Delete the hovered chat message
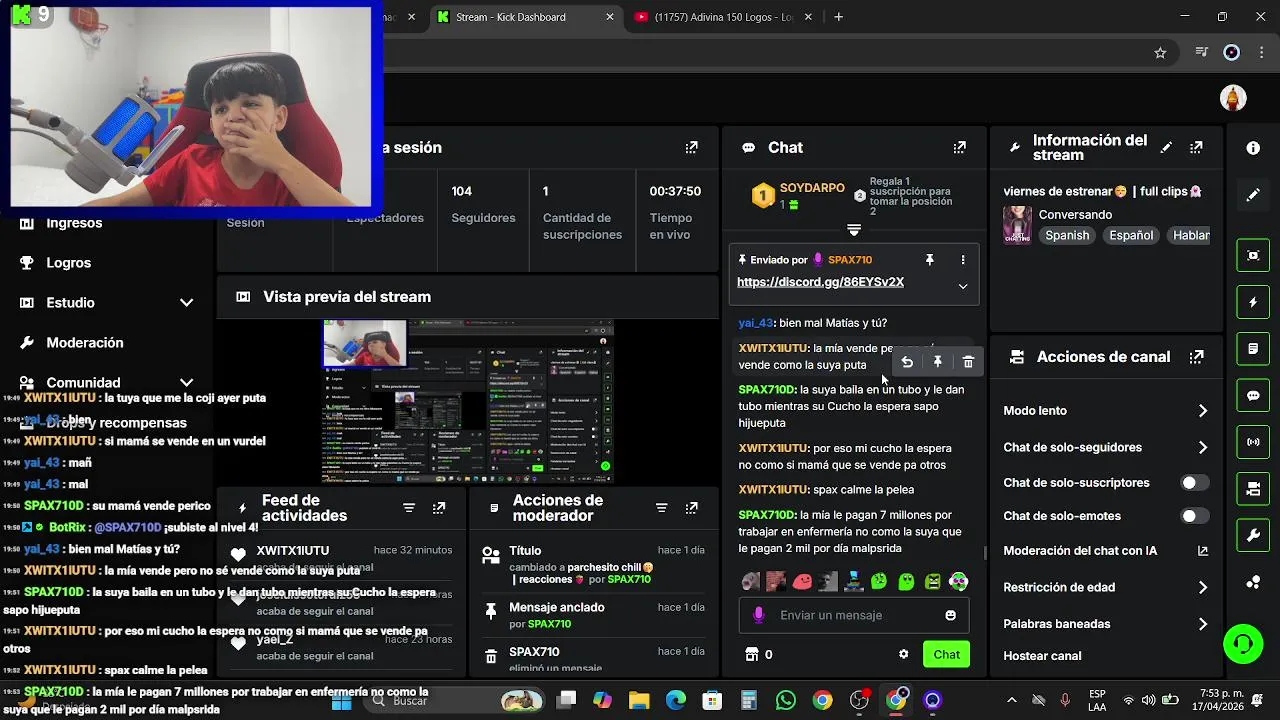 (968, 362)
